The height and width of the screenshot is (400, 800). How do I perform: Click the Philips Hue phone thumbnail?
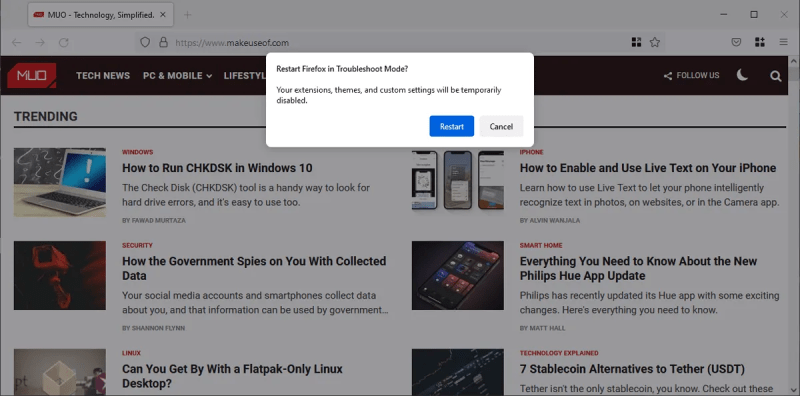click(x=458, y=276)
